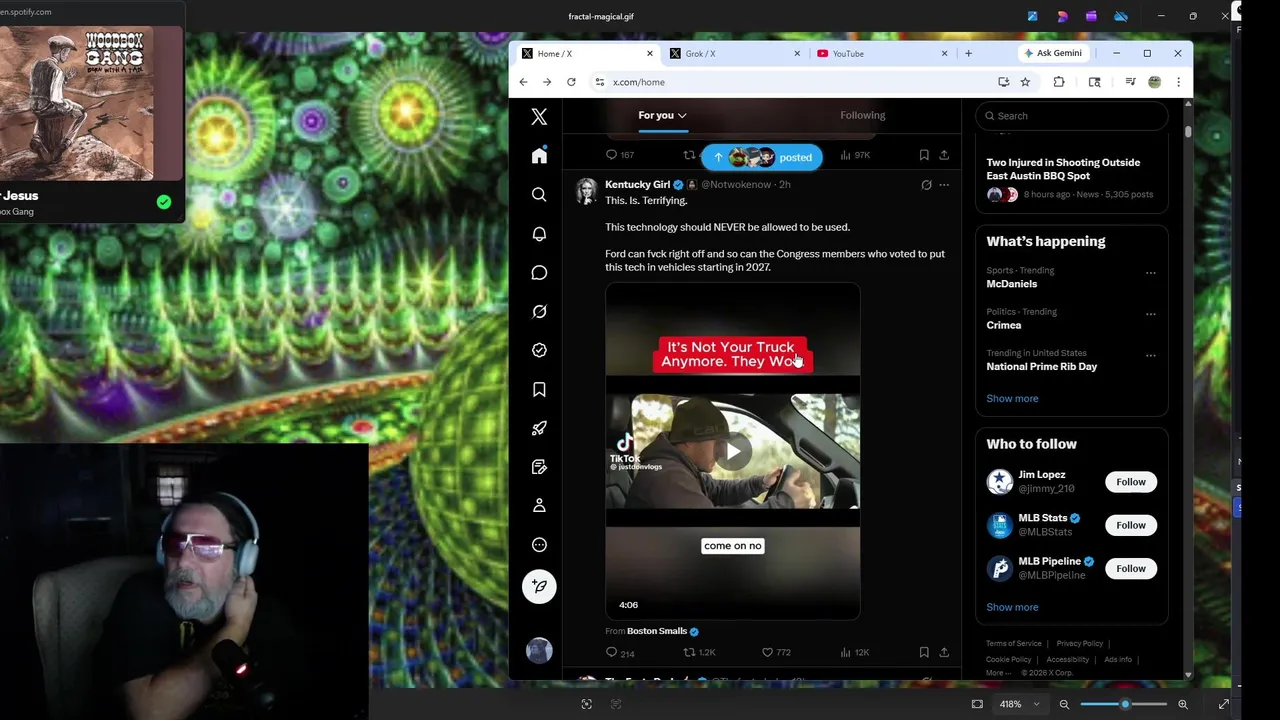The height and width of the screenshot is (720, 1280).
Task: Open Crimea trending topic
Action: [1003, 325]
